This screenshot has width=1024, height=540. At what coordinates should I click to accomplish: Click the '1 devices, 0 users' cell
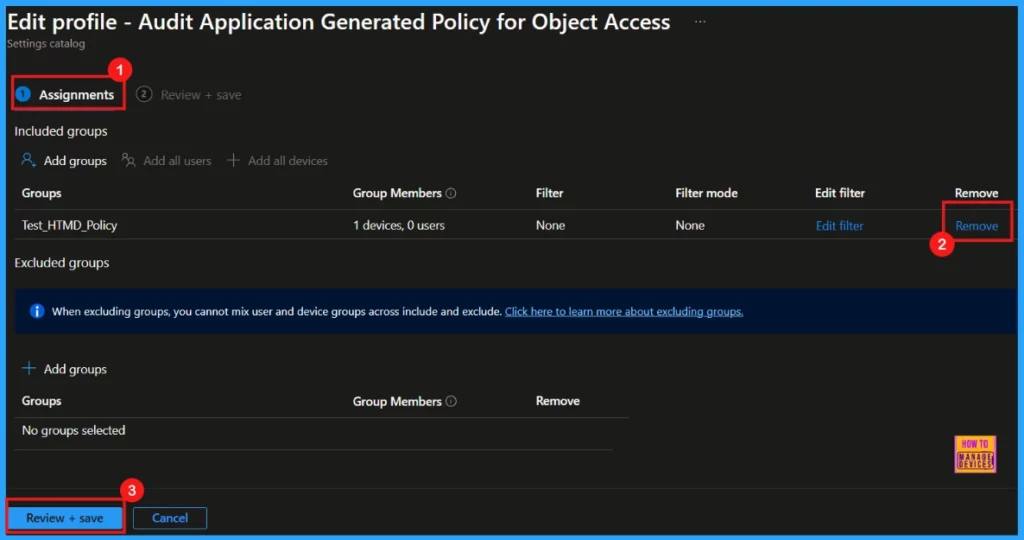point(398,225)
